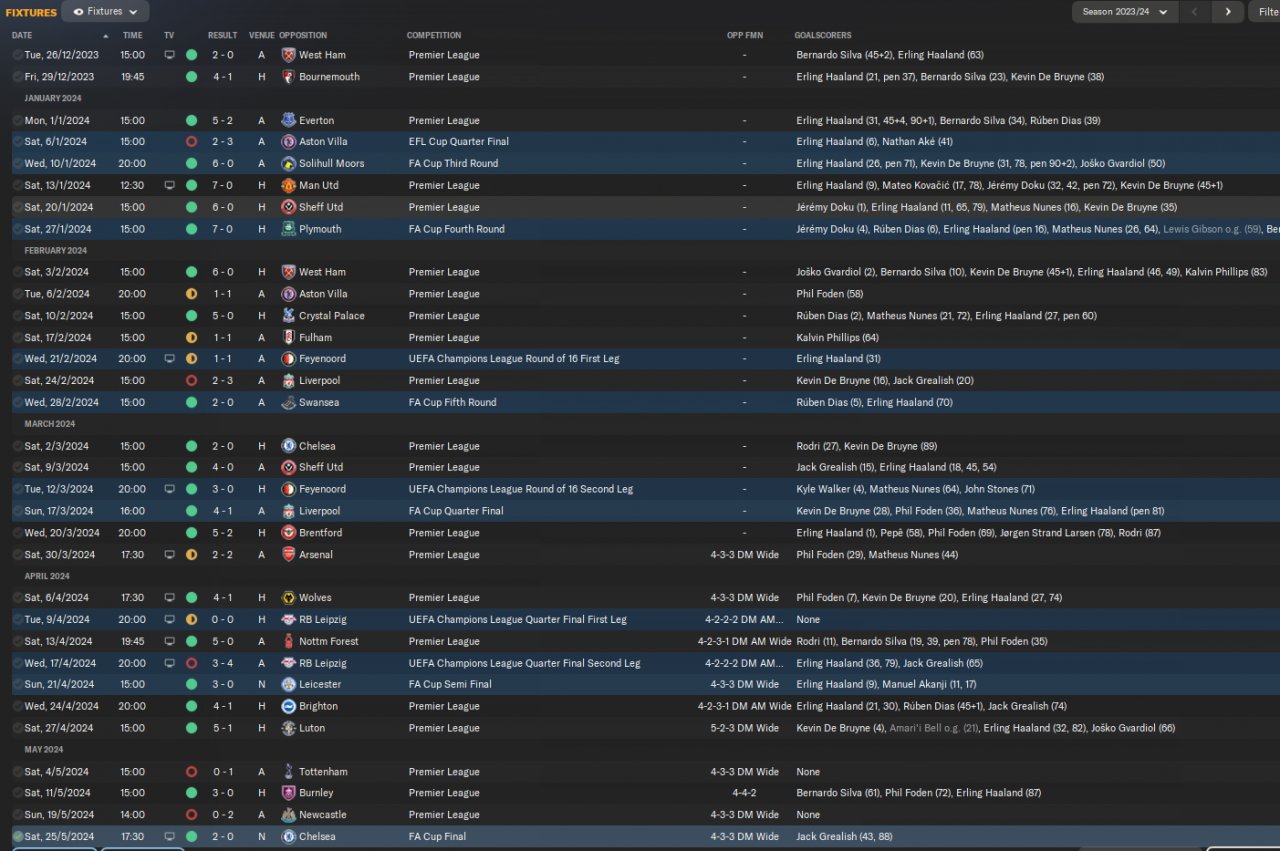This screenshot has width=1280, height=851.
Task: Click the red loss indicator on 6/1/2024
Action: coord(191,142)
